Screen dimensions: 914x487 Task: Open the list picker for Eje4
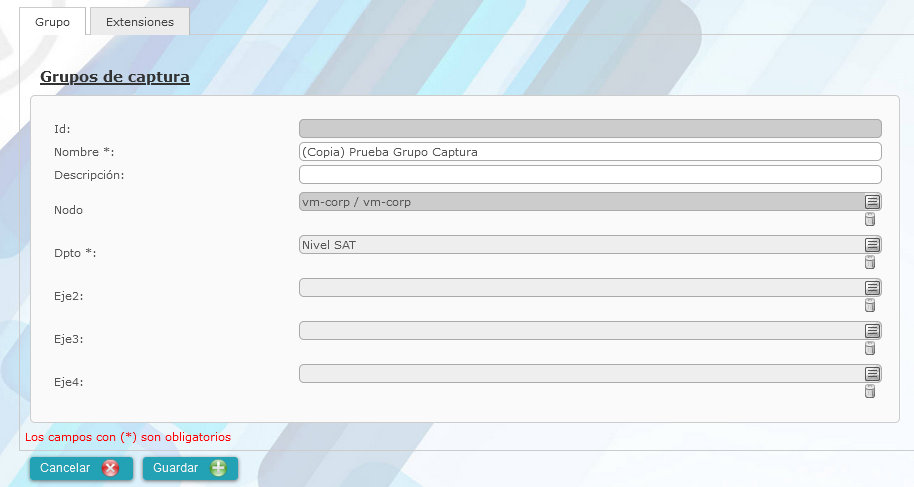[x=872, y=374]
